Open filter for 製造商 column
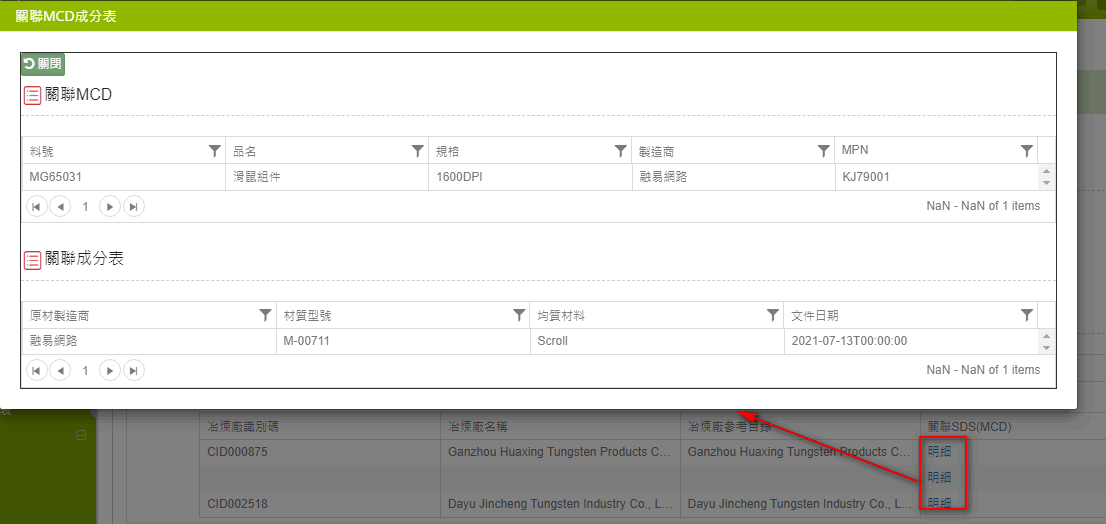 [824, 151]
